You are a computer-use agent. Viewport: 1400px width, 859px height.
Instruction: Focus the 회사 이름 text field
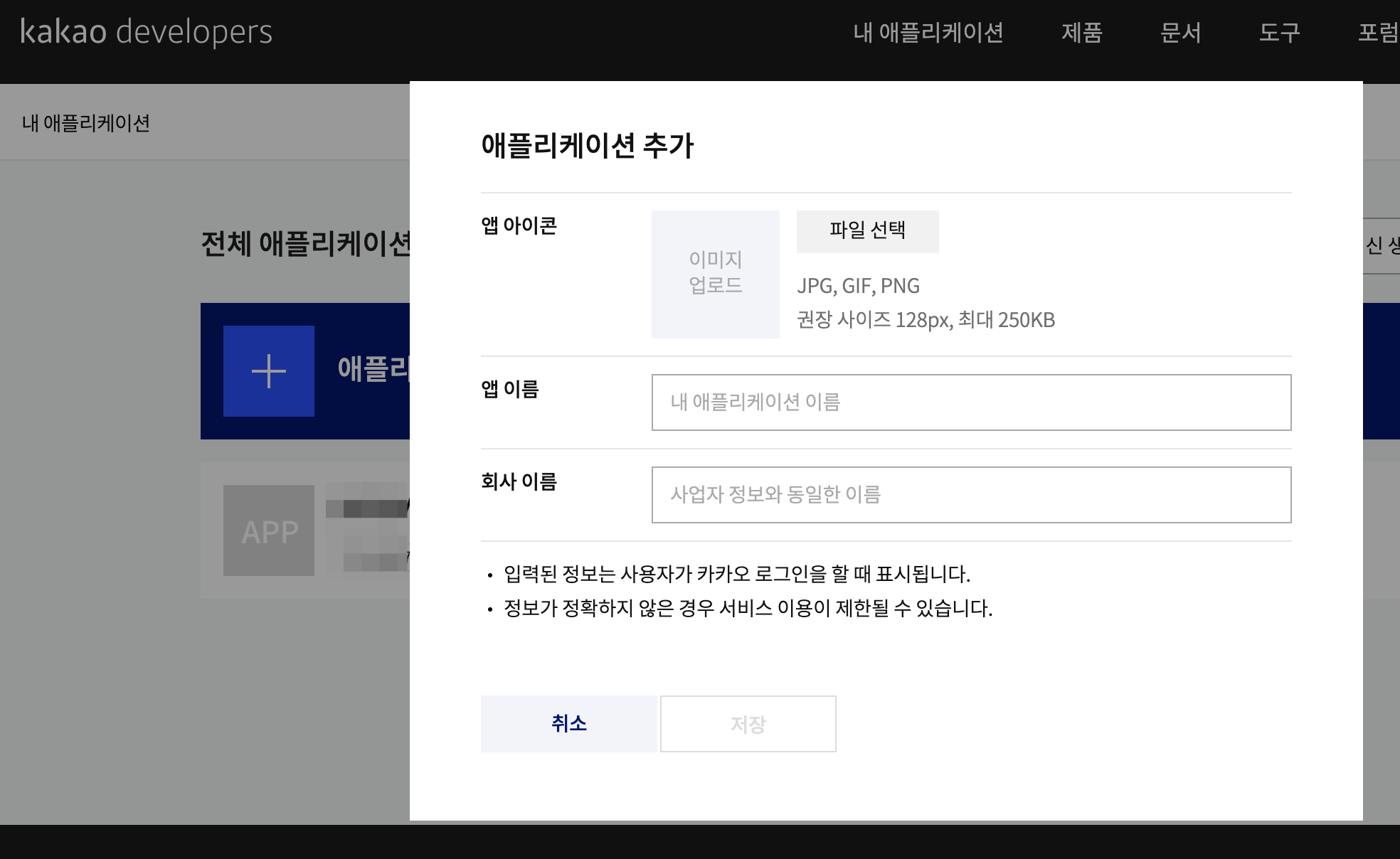[971, 495]
